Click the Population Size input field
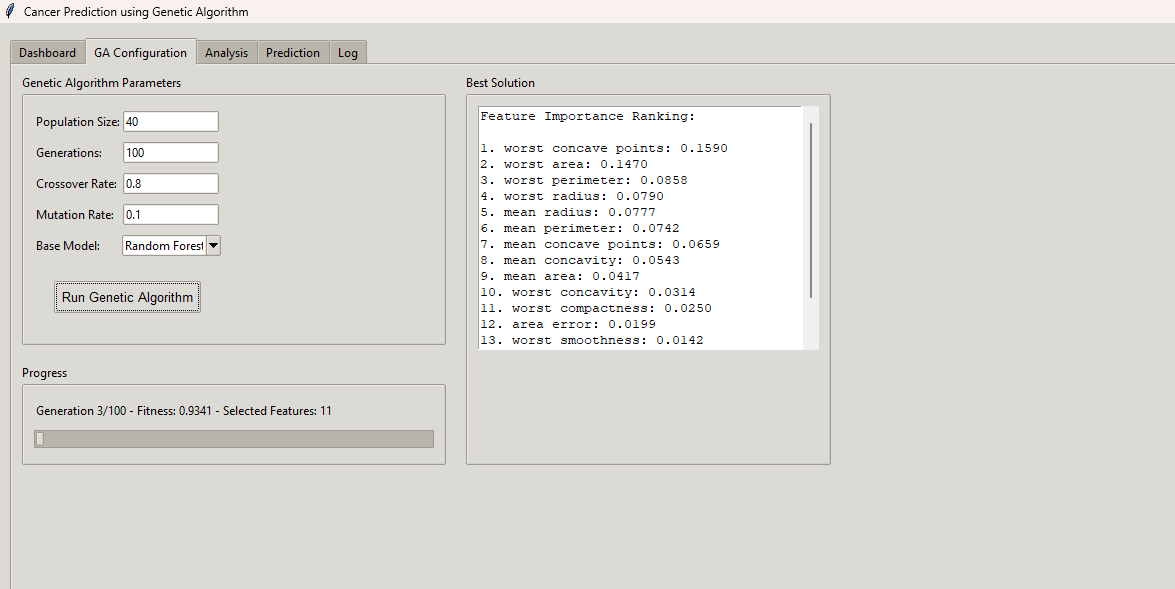This screenshot has height=589, width=1175. [170, 122]
